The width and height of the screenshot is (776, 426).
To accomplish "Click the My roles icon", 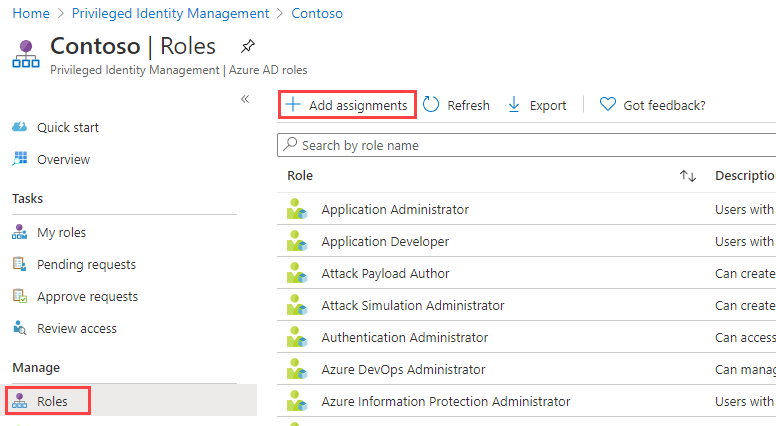I will point(20,232).
